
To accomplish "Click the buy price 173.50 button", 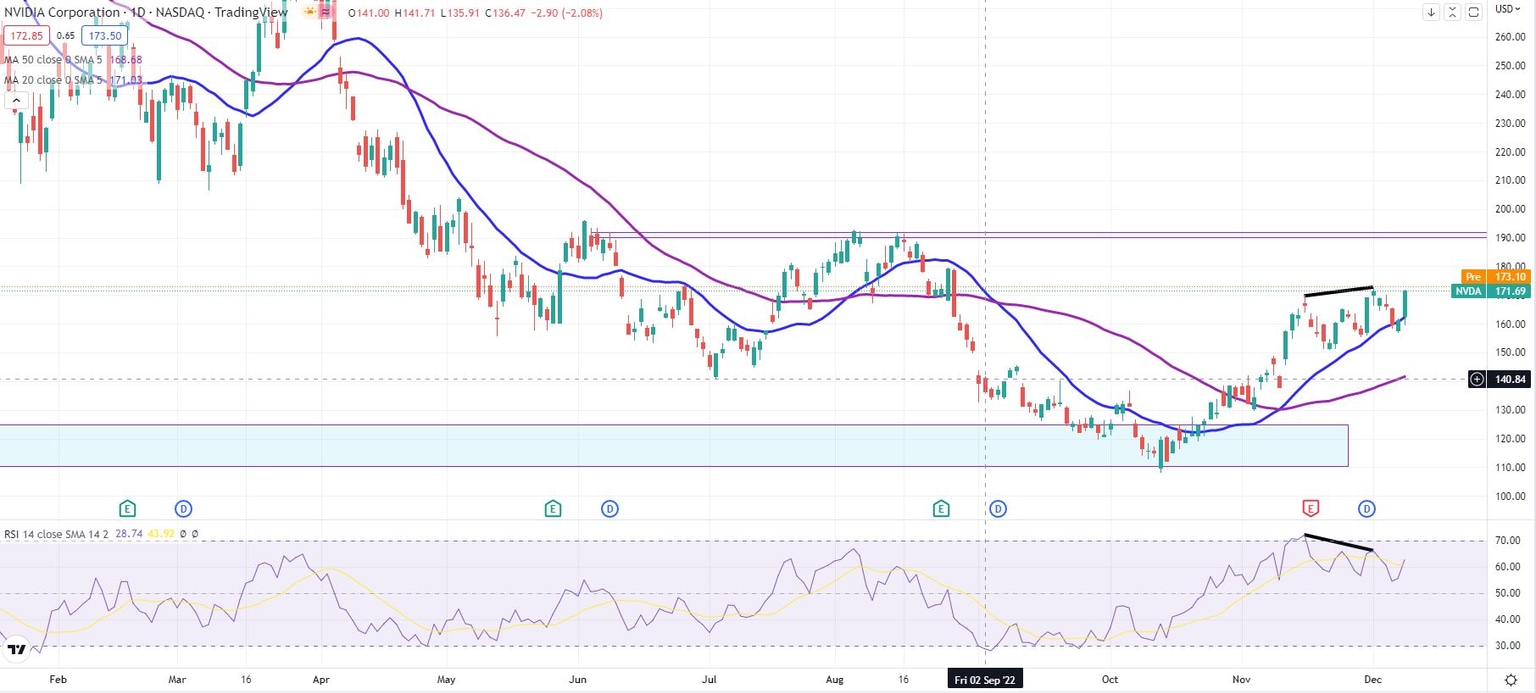I will click(104, 35).
